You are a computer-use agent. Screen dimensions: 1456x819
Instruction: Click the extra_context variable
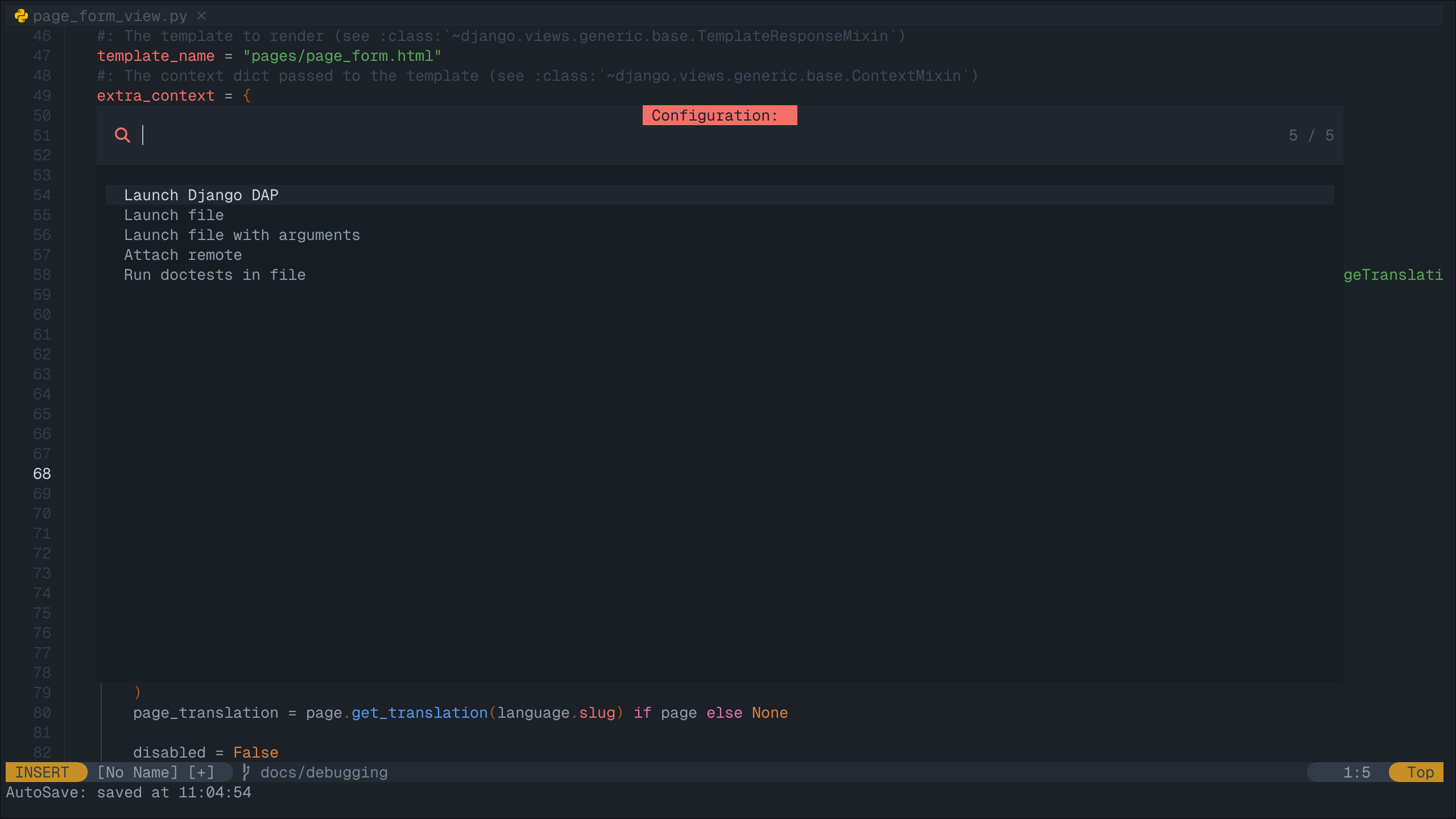(156, 96)
